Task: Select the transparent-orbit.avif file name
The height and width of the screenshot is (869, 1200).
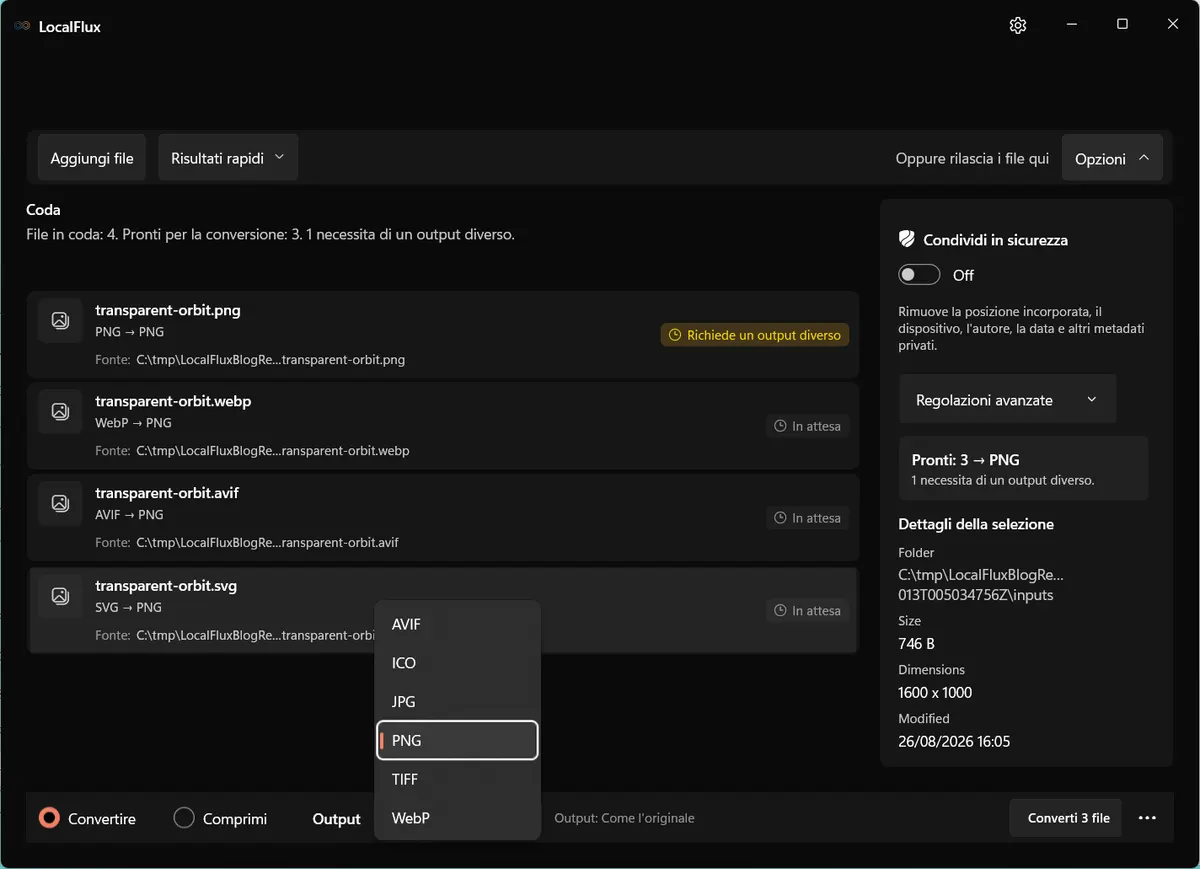Action: click(167, 493)
